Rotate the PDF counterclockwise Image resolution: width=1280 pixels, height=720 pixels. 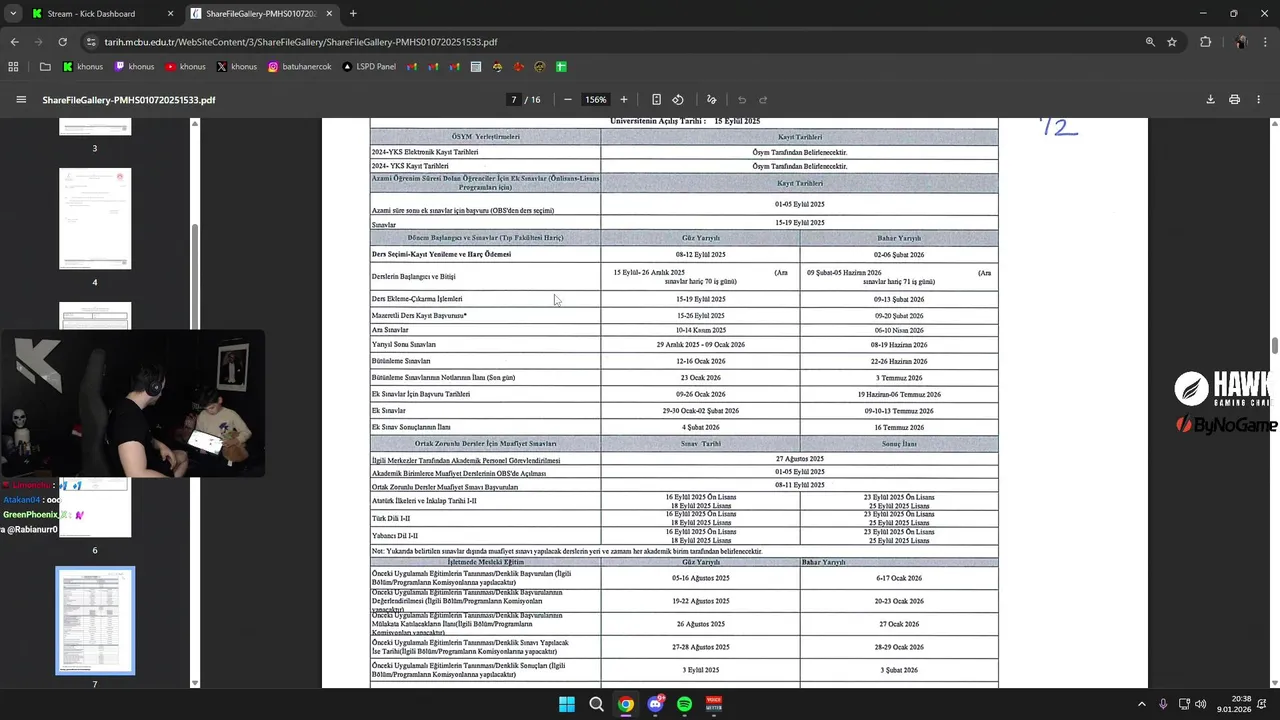tap(678, 100)
